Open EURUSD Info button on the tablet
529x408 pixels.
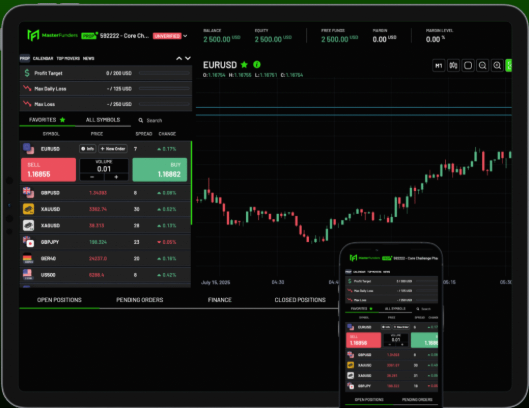point(88,149)
